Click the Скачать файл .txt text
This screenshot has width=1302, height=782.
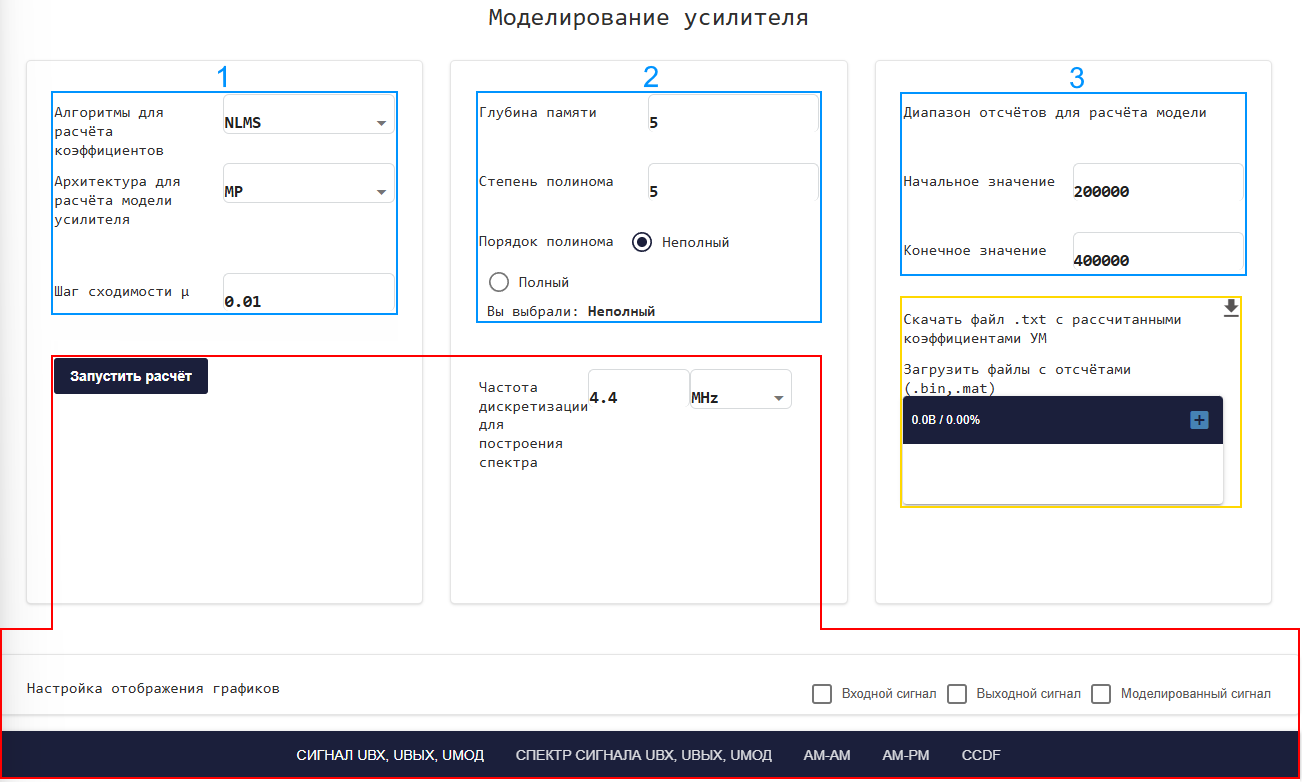[x=1043, y=329]
